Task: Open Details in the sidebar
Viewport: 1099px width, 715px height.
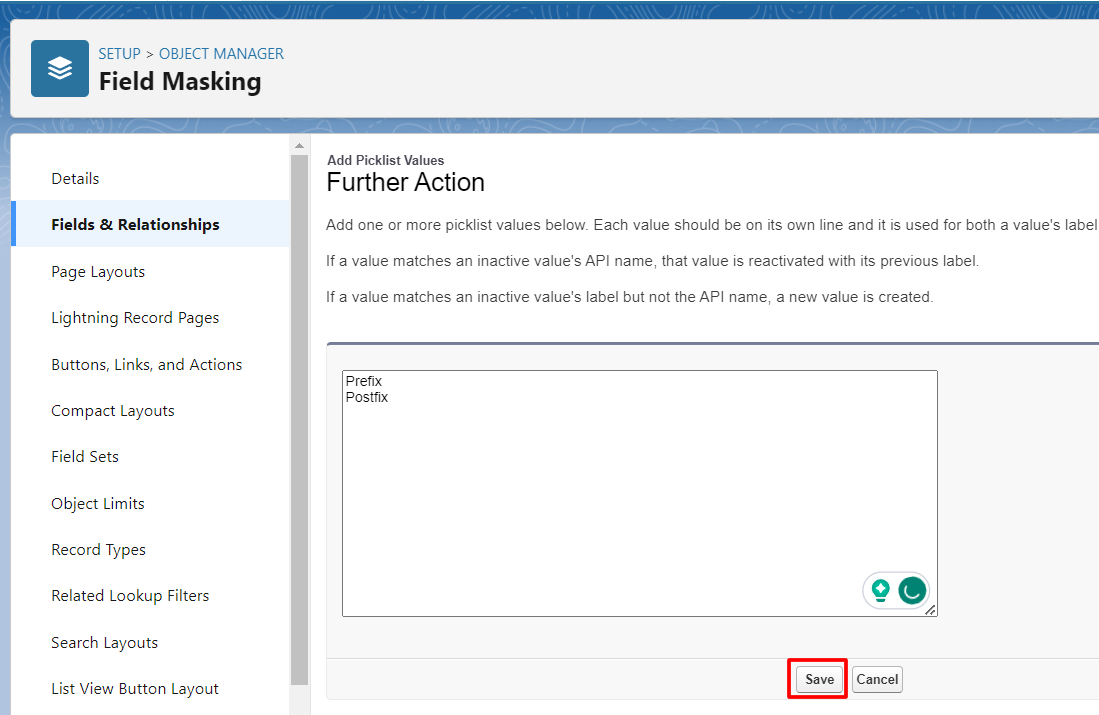Action: (x=75, y=179)
